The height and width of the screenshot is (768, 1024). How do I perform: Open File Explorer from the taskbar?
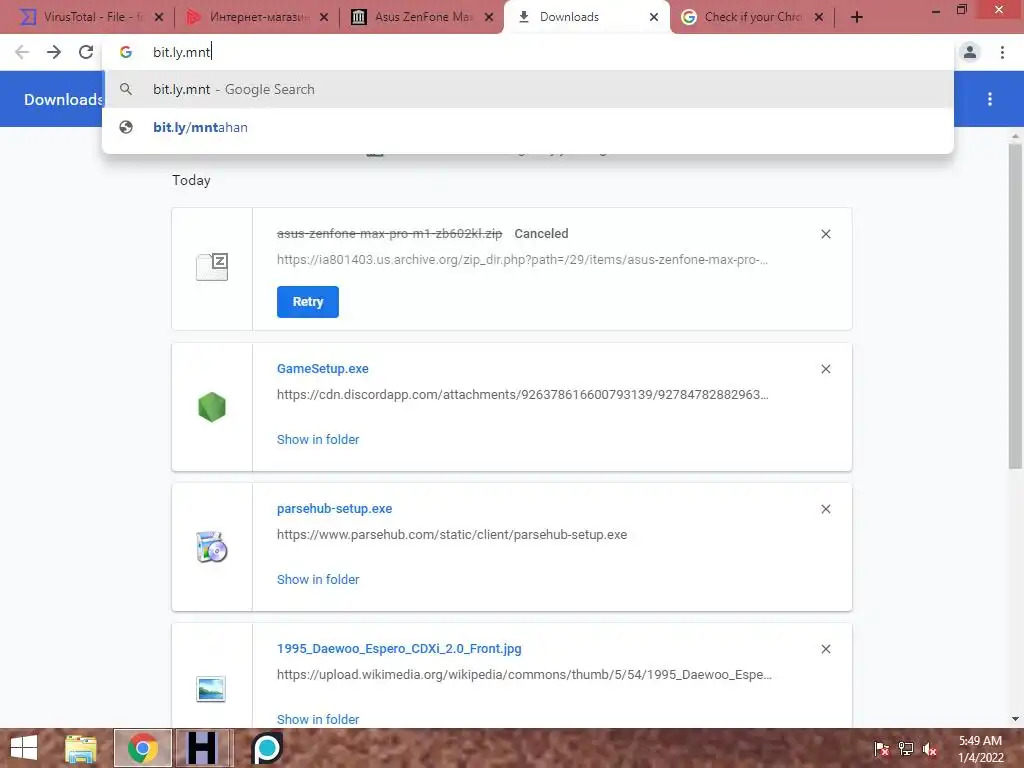(81, 748)
